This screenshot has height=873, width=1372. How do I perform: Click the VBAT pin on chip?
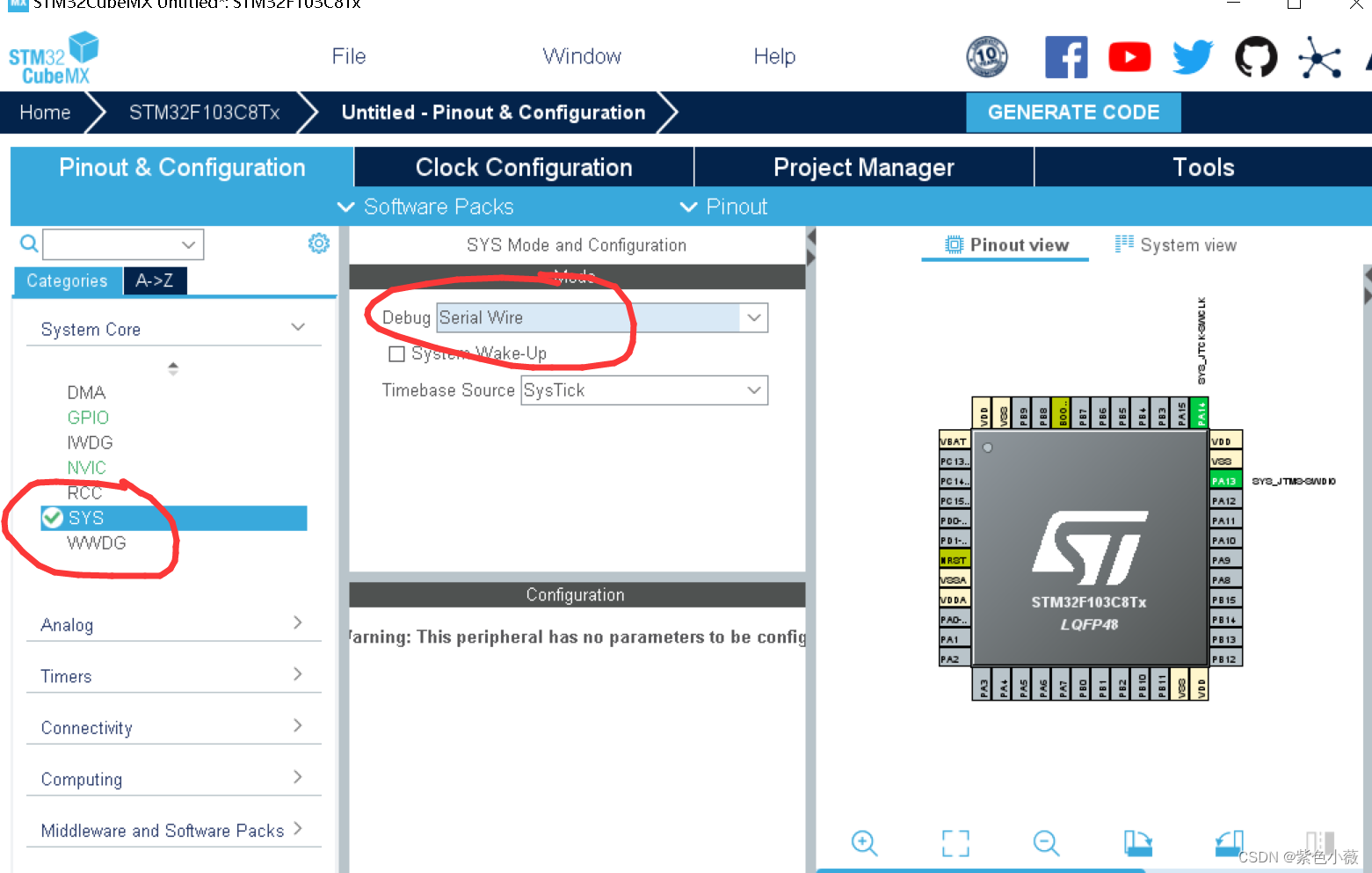[x=955, y=441]
